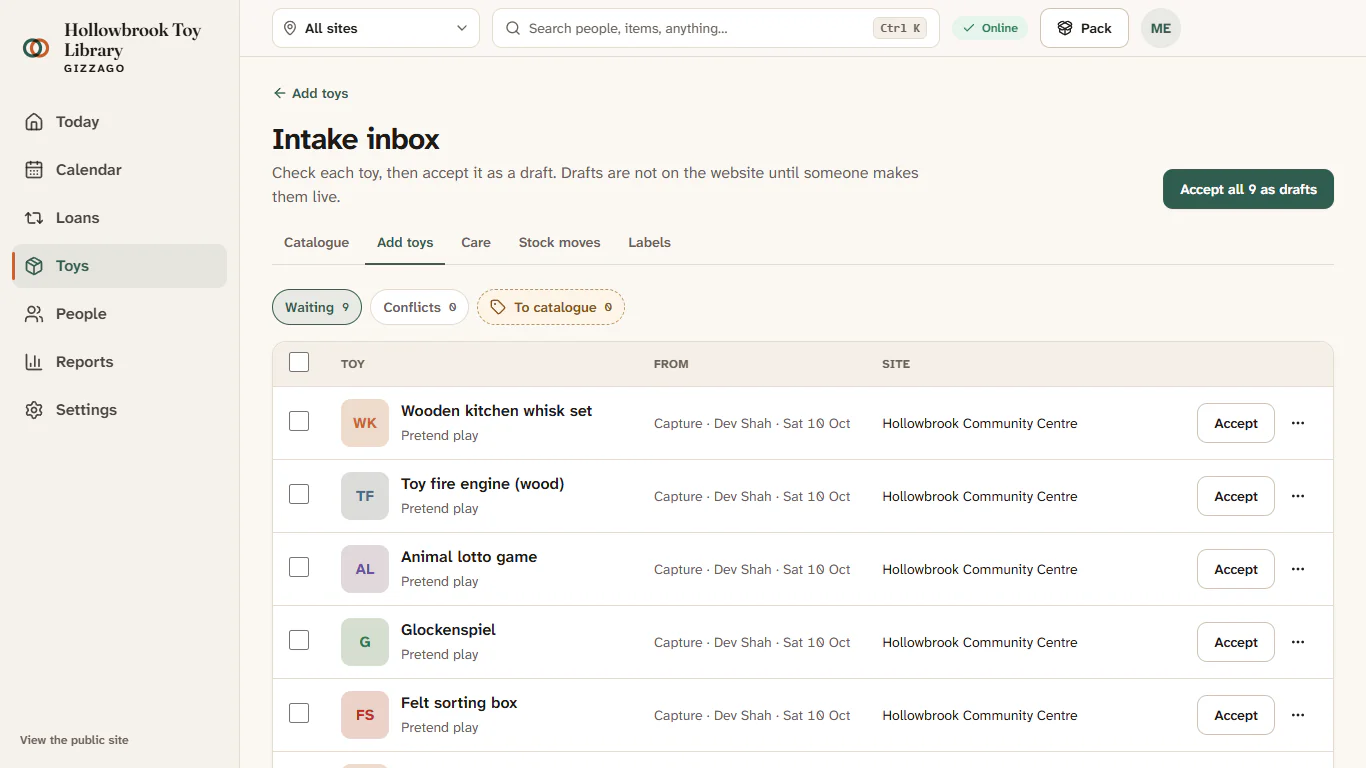Open more options for Animal lotto game

(x=1298, y=569)
